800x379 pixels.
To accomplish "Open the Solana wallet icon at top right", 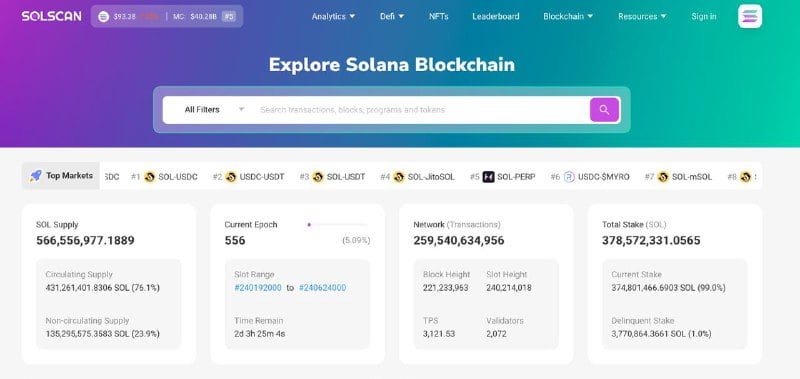I will [x=749, y=16].
